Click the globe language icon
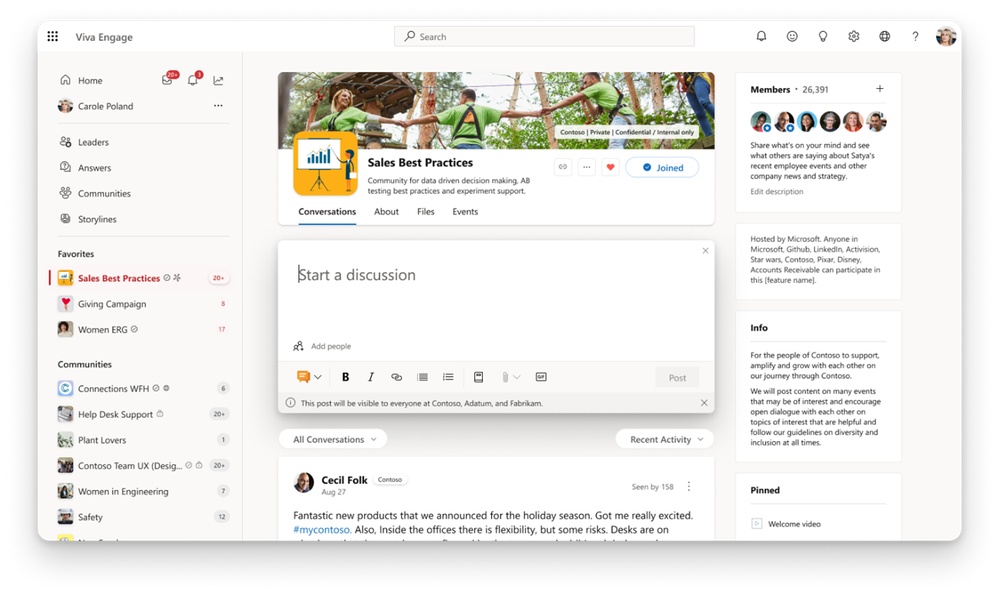 coord(884,36)
